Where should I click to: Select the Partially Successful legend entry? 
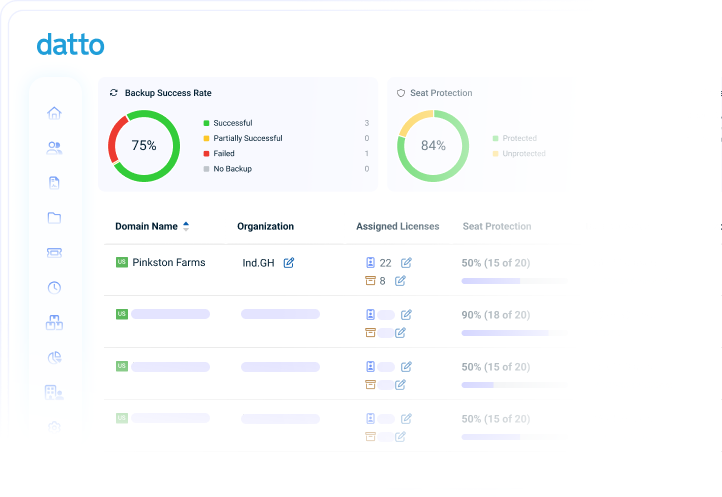click(x=243, y=138)
